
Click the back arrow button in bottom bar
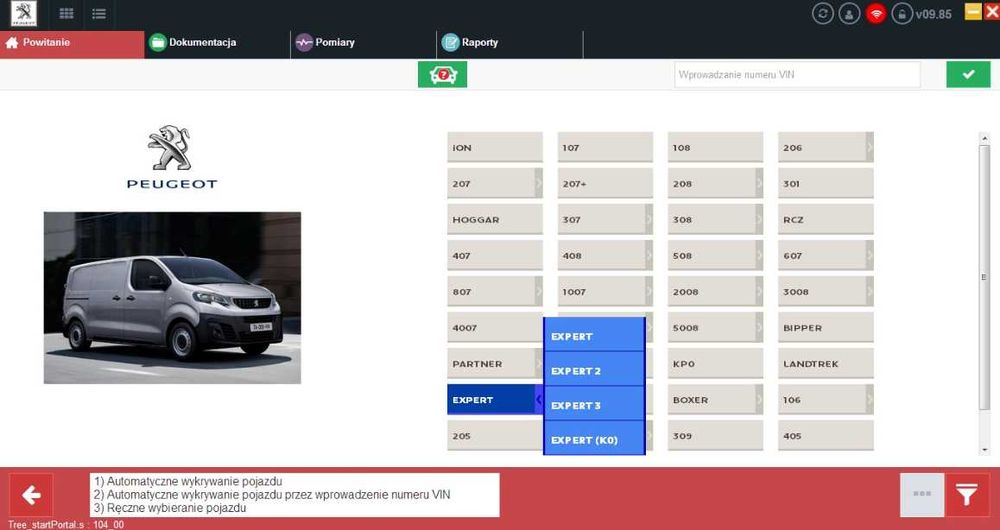click(x=31, y=495)
